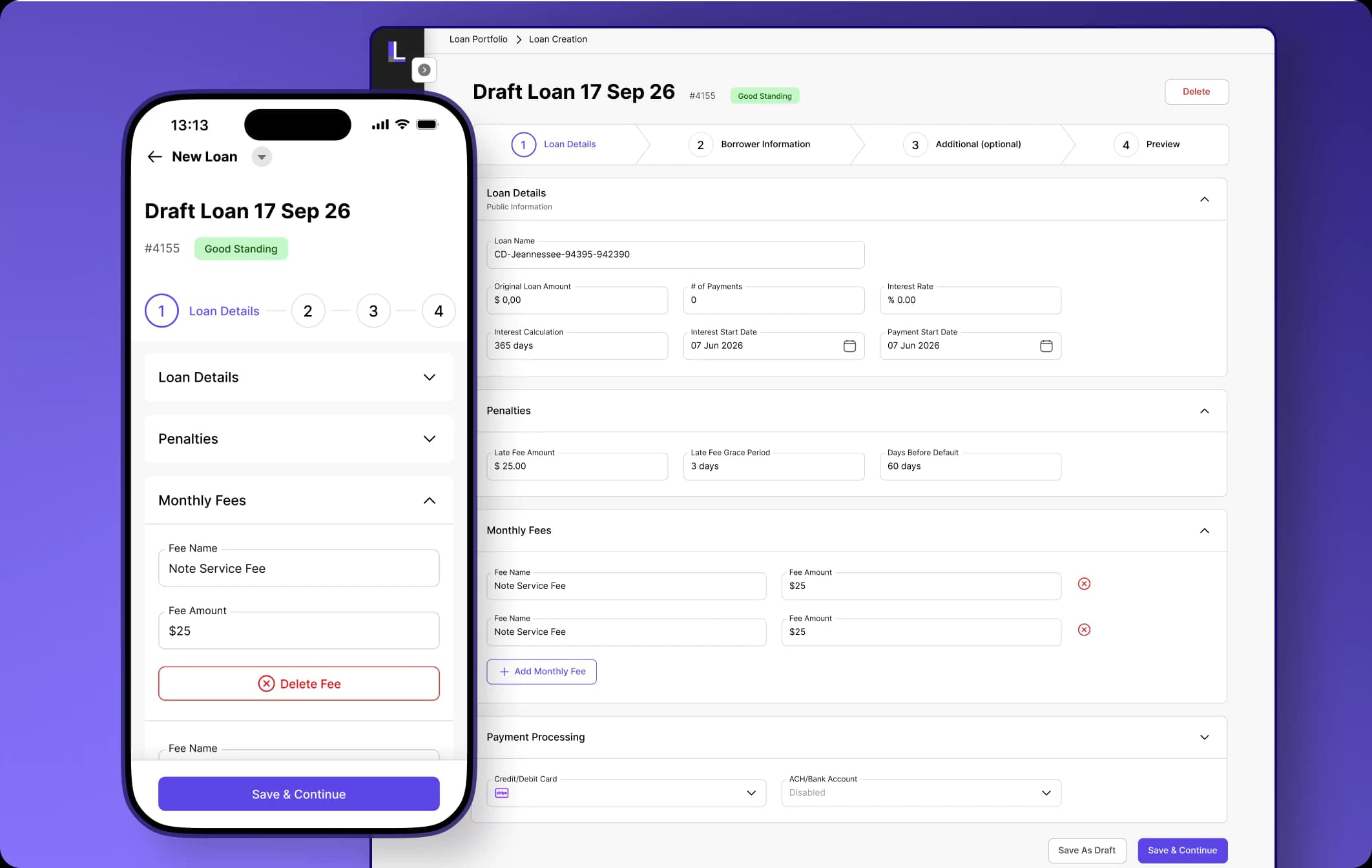Screen dimensions: 1372x868
Task: Expand Penalties on the phone
Action: (429, 439)
